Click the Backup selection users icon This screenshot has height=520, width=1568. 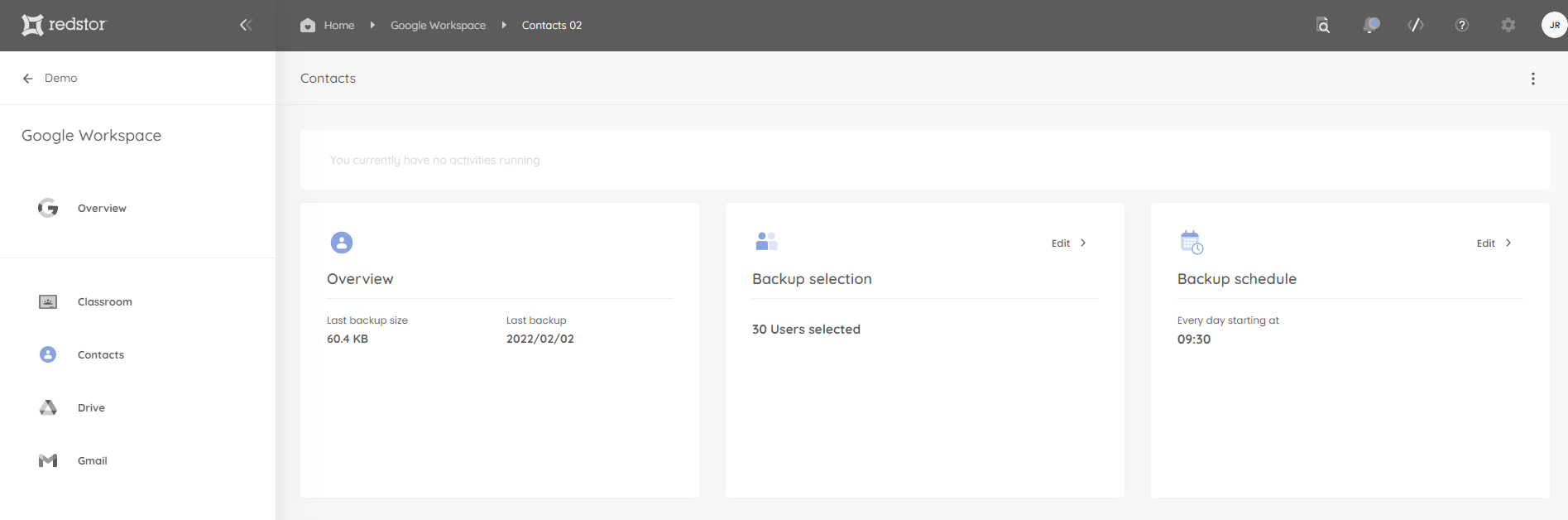click(x=766, y=241)
